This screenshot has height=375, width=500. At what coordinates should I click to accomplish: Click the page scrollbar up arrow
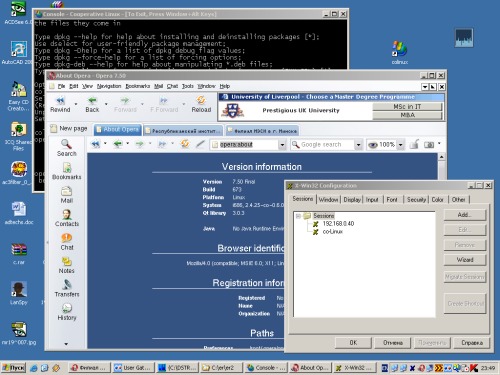441,157
